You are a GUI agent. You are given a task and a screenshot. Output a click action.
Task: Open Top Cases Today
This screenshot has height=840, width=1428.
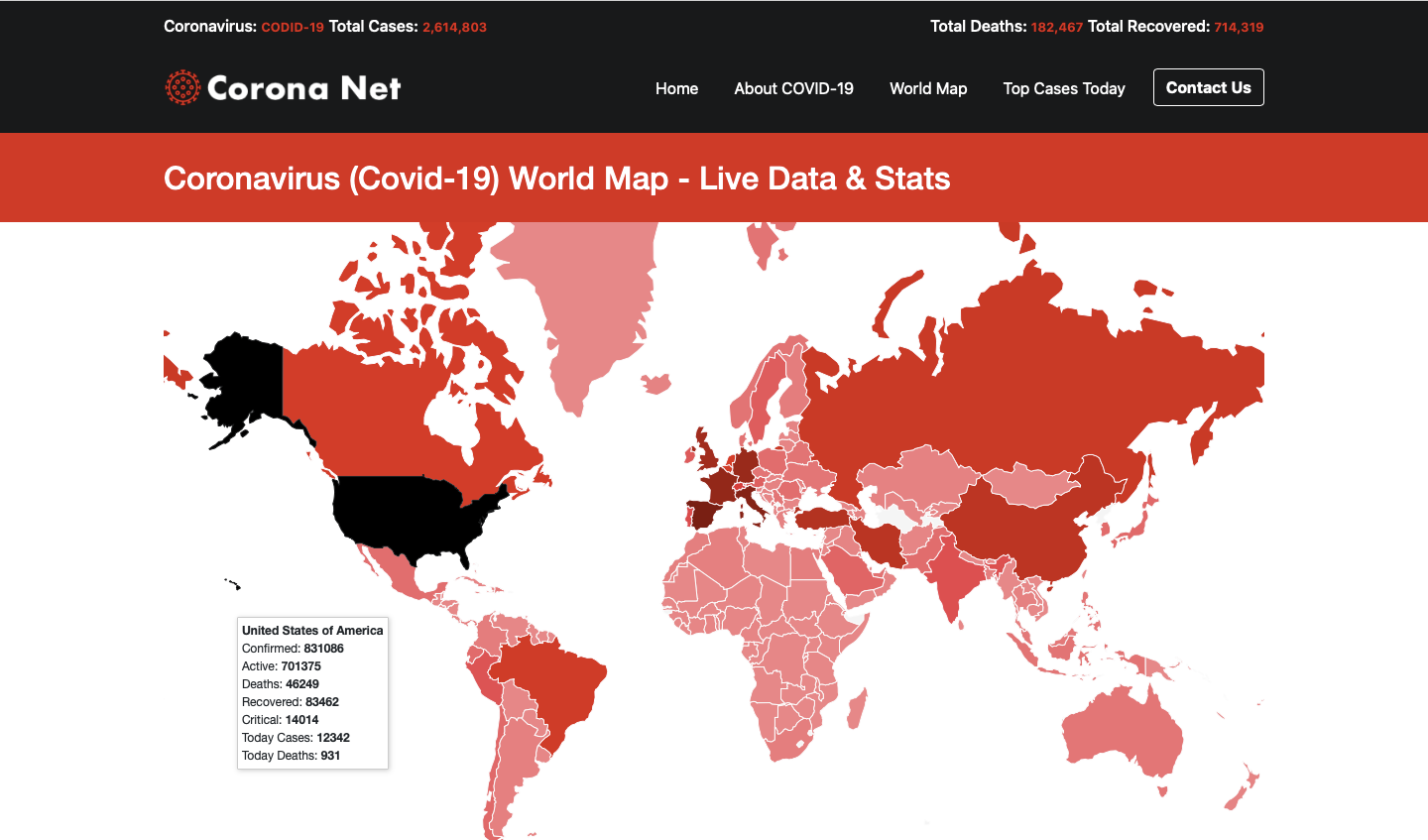(x=1064, y=88)
